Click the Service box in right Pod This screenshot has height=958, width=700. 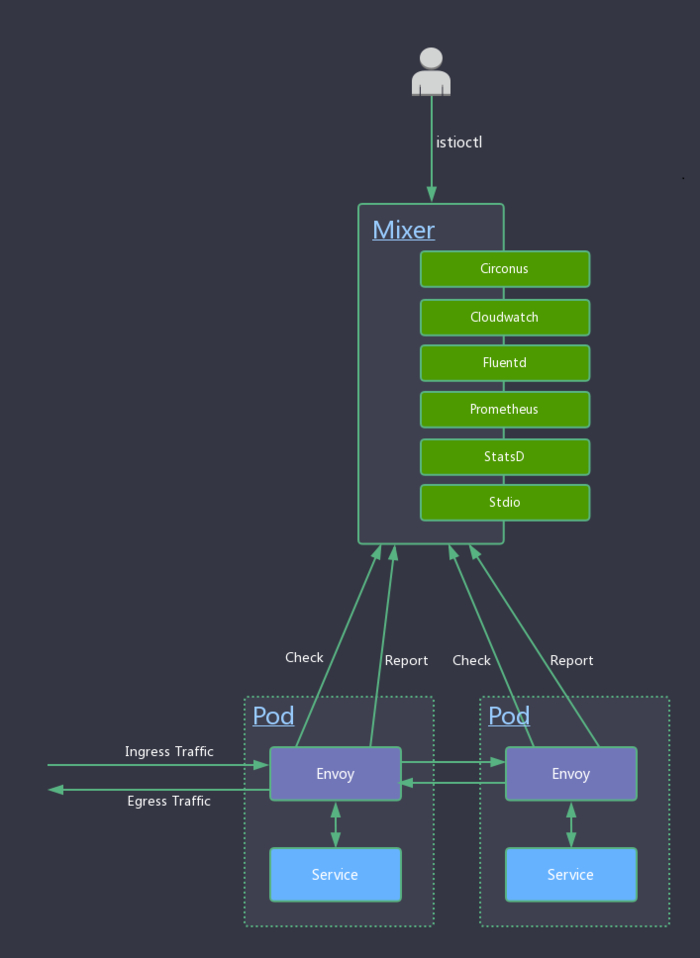tap(571, 875)
